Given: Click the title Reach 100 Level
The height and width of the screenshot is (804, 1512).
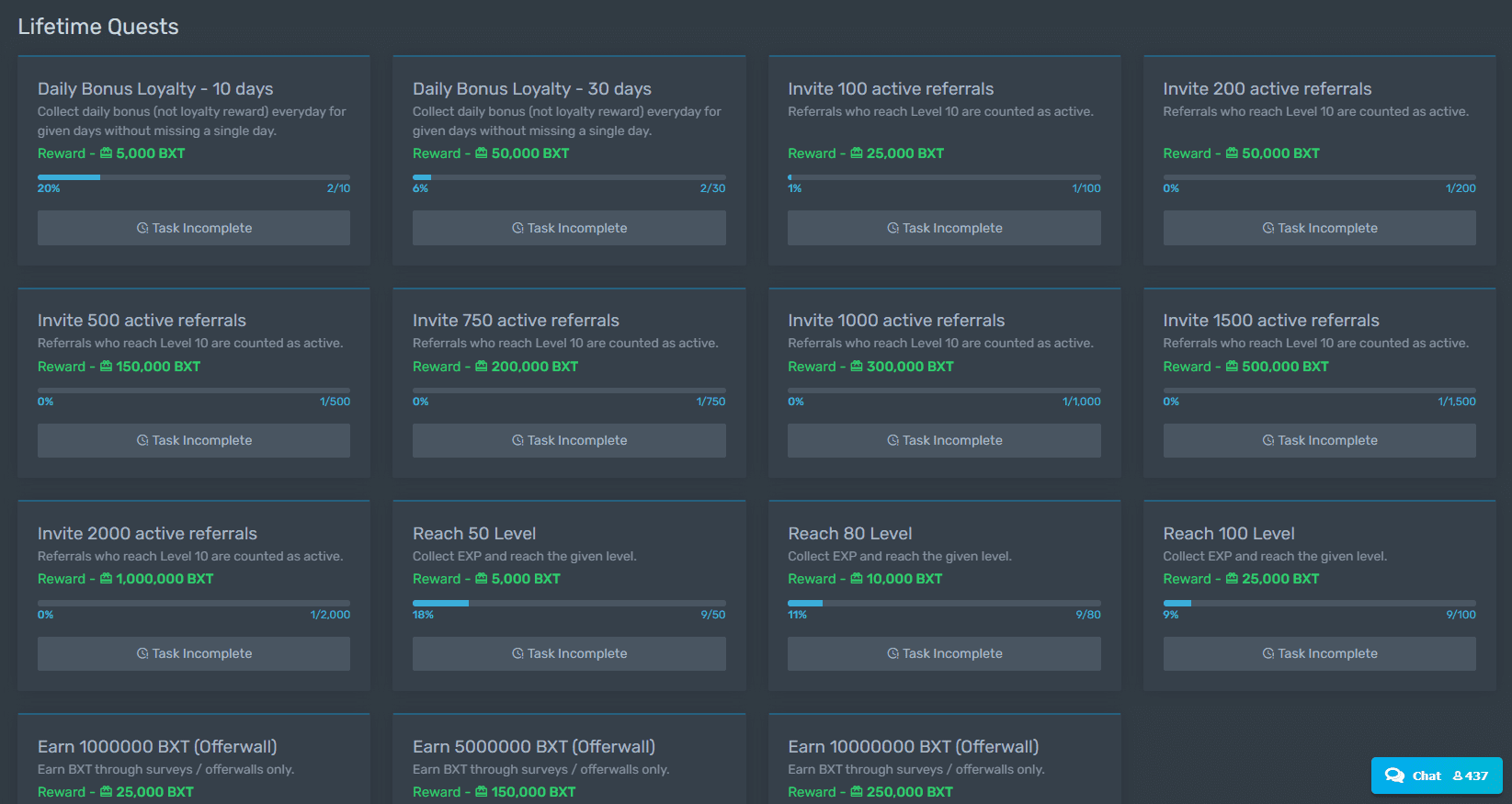Looking at the screenshot, I should tap(1229, 534).
